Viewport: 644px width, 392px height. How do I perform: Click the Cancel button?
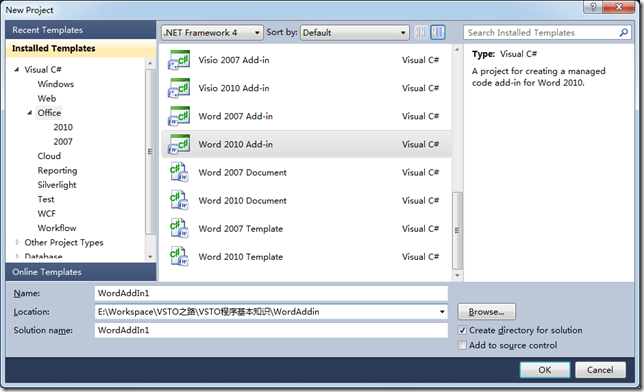[x=600, y=370]
